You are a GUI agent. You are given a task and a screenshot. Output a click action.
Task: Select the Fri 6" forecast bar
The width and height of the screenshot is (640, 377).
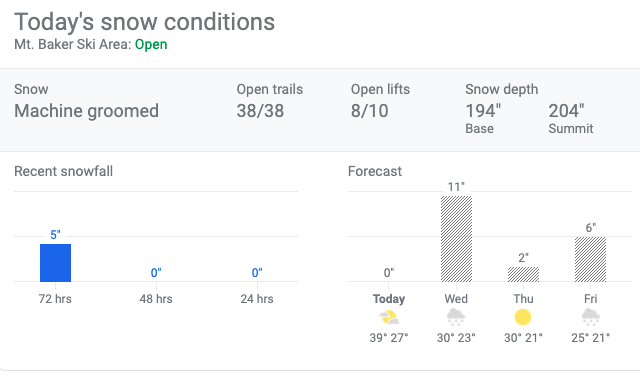590,259
